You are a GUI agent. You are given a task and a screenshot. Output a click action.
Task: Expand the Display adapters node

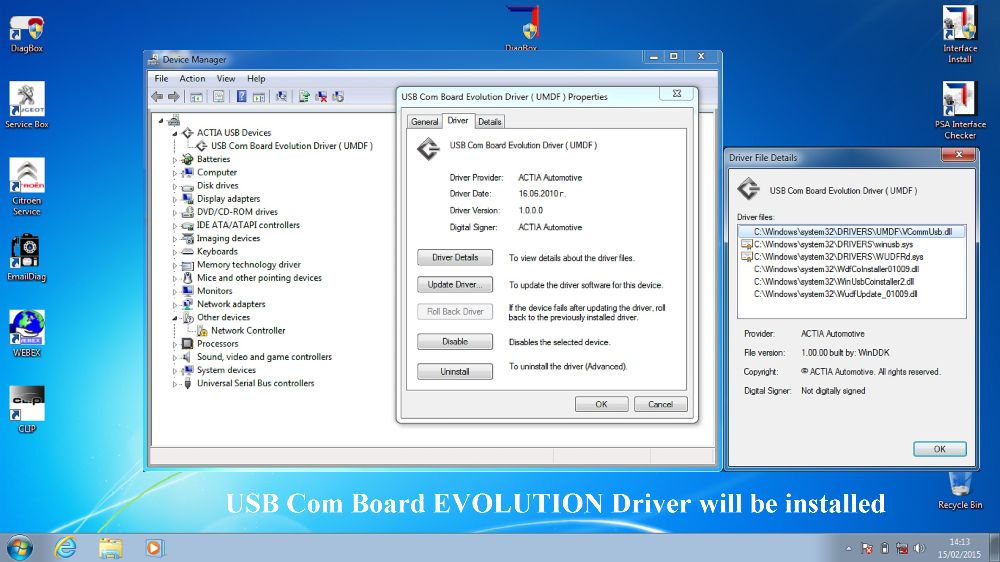coord(175,199)
